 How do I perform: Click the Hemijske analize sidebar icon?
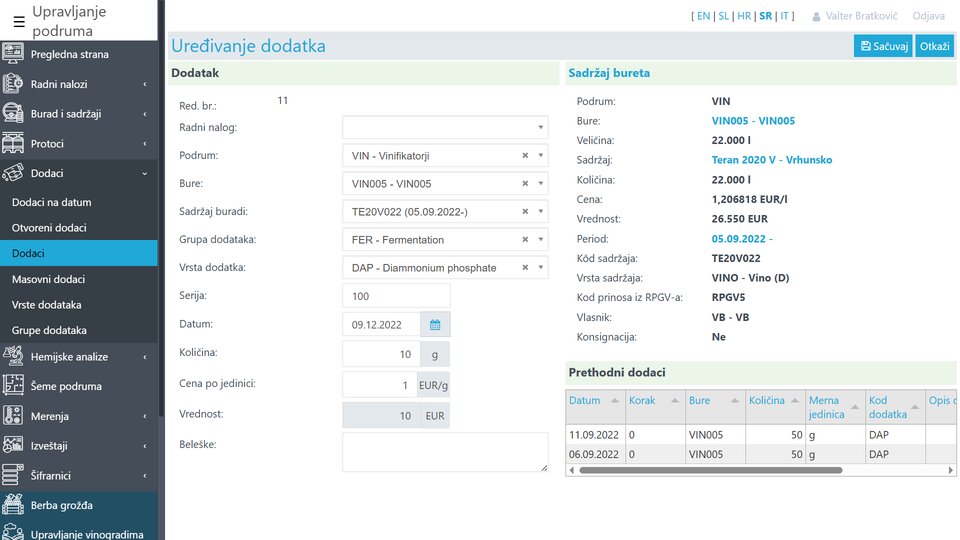point(13,357)
